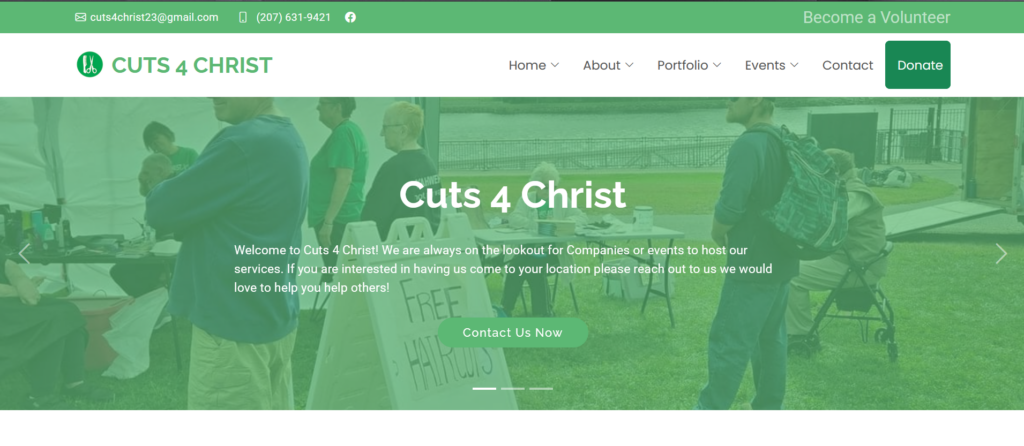This screenshot has height=446, width=1024.
Task: Click Contact Us Now button
Action: 513,332
